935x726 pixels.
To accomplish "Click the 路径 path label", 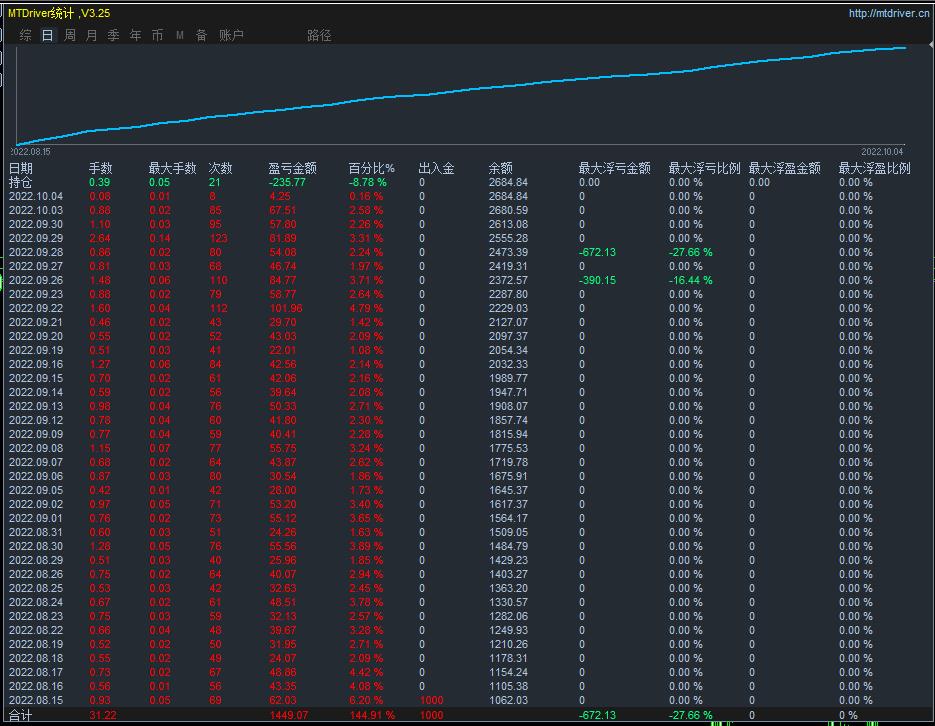I will point(319,35).
